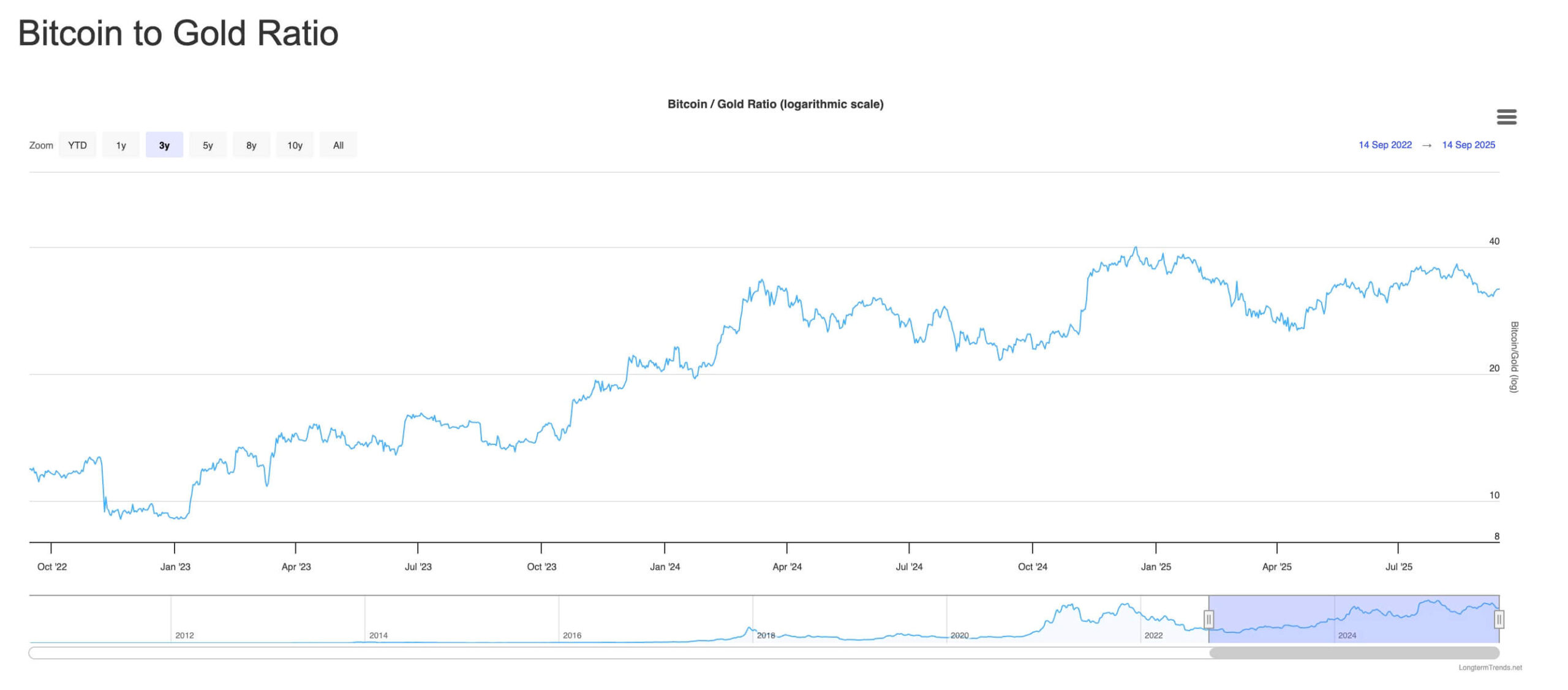Click the 2024 label in navigator
1568x690 pixels.
(1347, 635)
